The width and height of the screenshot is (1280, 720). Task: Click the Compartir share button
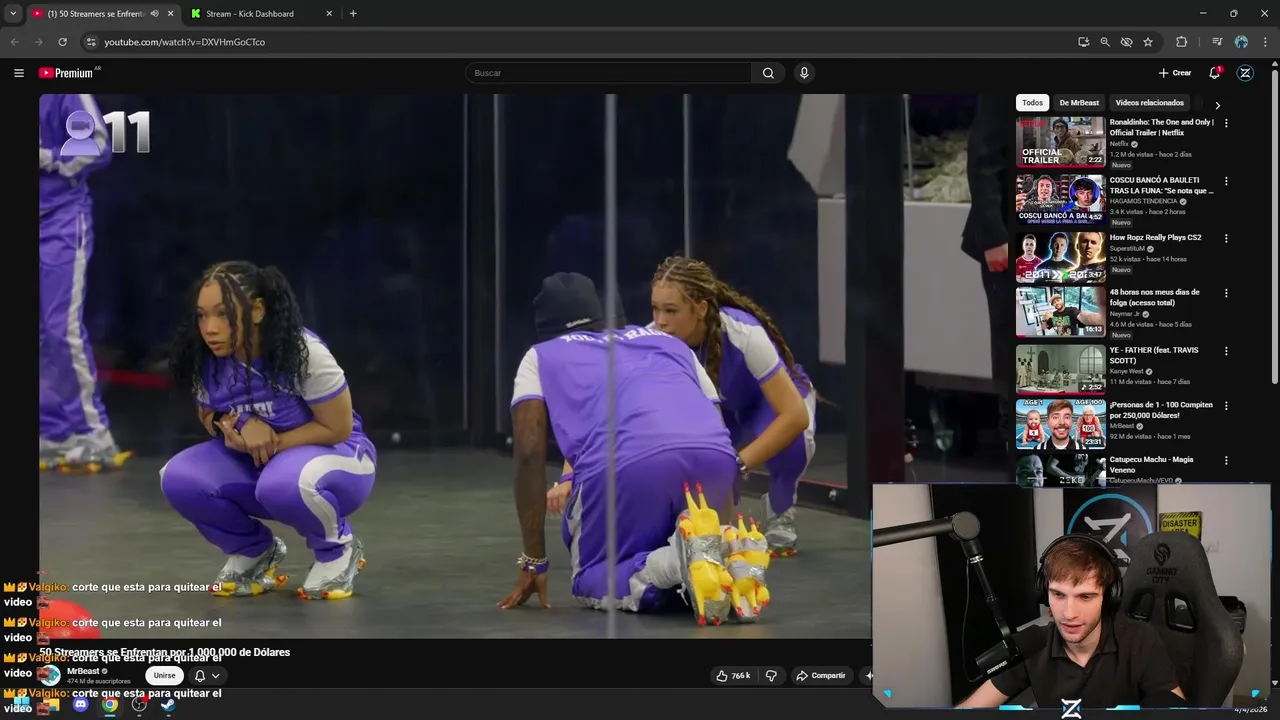coord(821,676)
